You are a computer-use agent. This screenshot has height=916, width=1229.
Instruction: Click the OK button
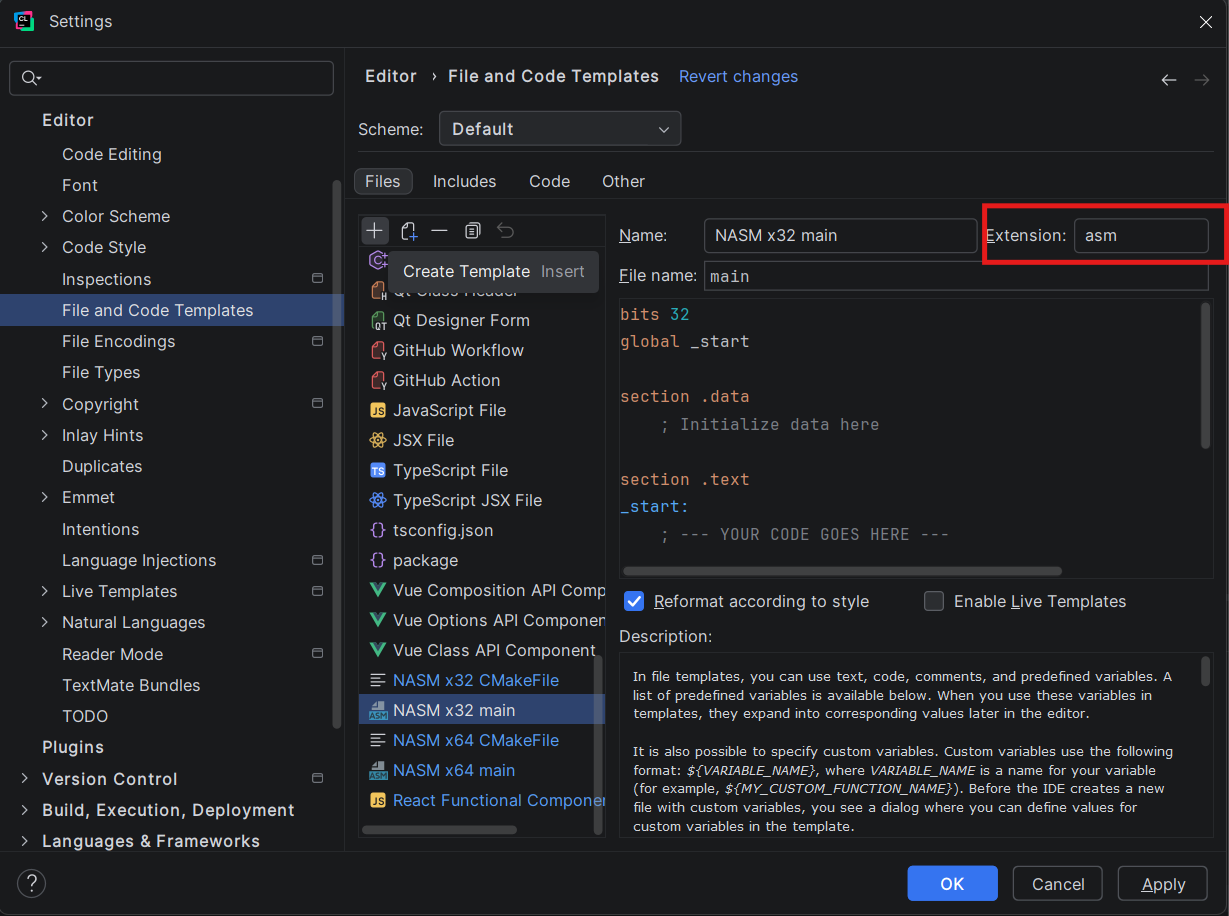click(x=952, y=884)
